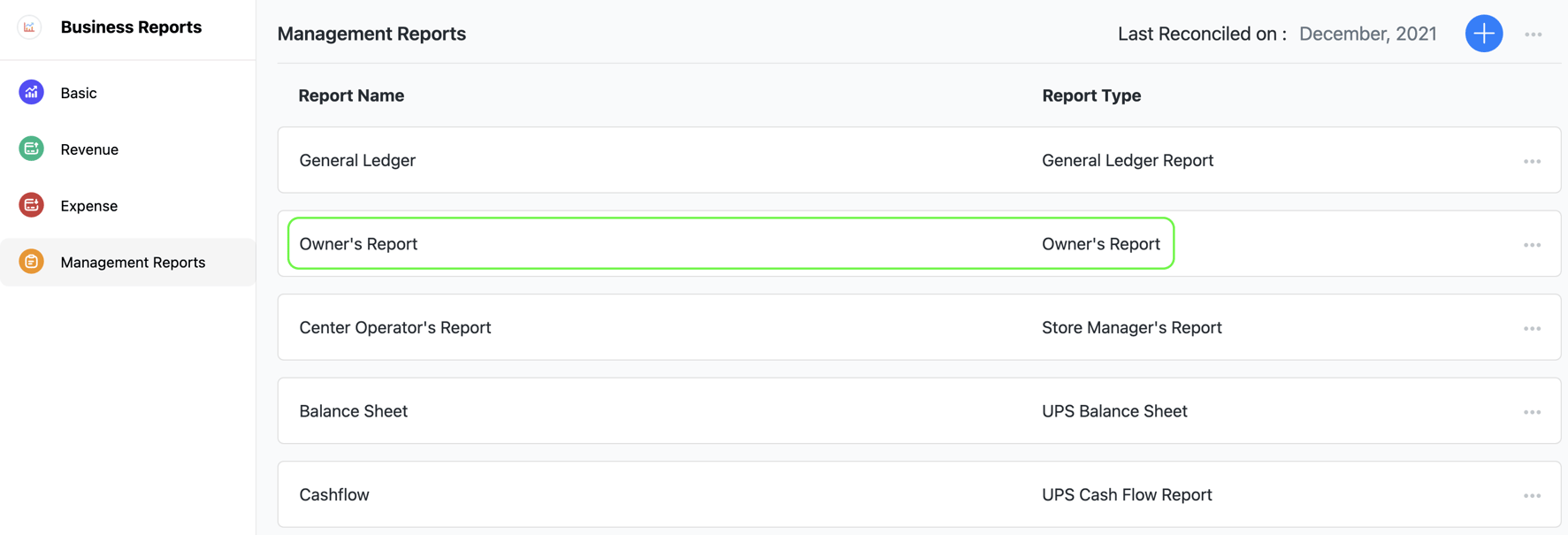
Task: Go to Basic reports section
Action: 79,93
